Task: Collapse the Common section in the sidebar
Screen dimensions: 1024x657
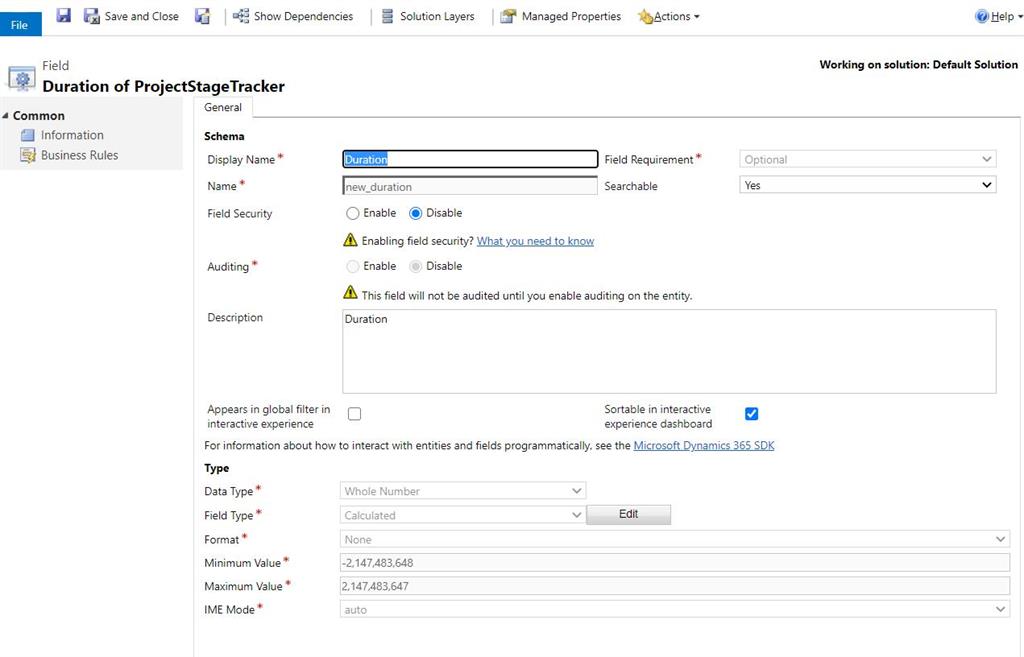Action: coord(8,115)
